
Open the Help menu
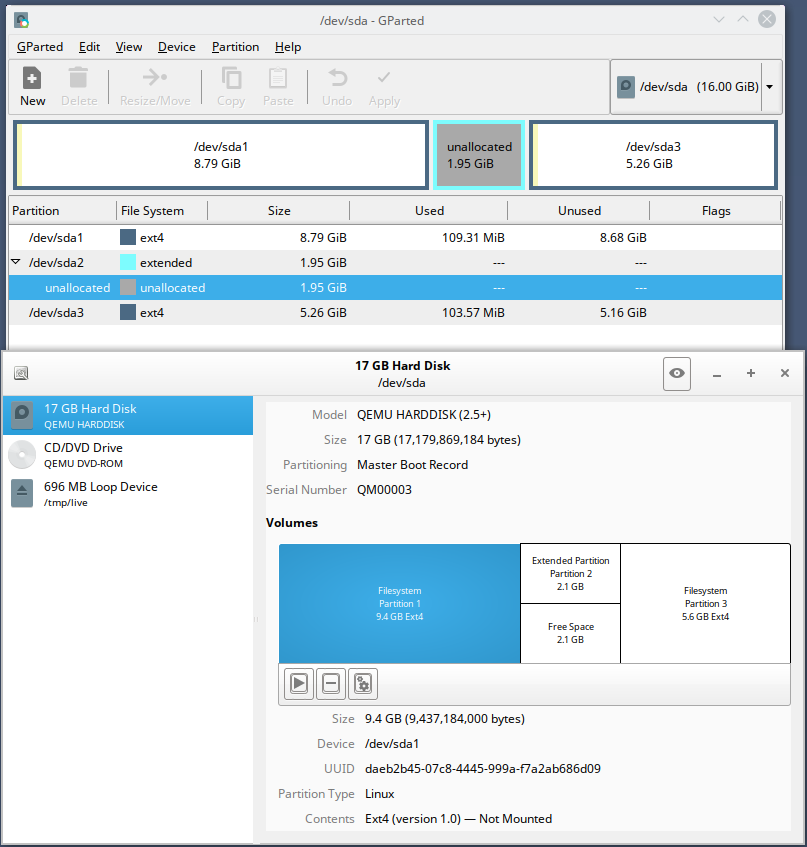[288, 47]
